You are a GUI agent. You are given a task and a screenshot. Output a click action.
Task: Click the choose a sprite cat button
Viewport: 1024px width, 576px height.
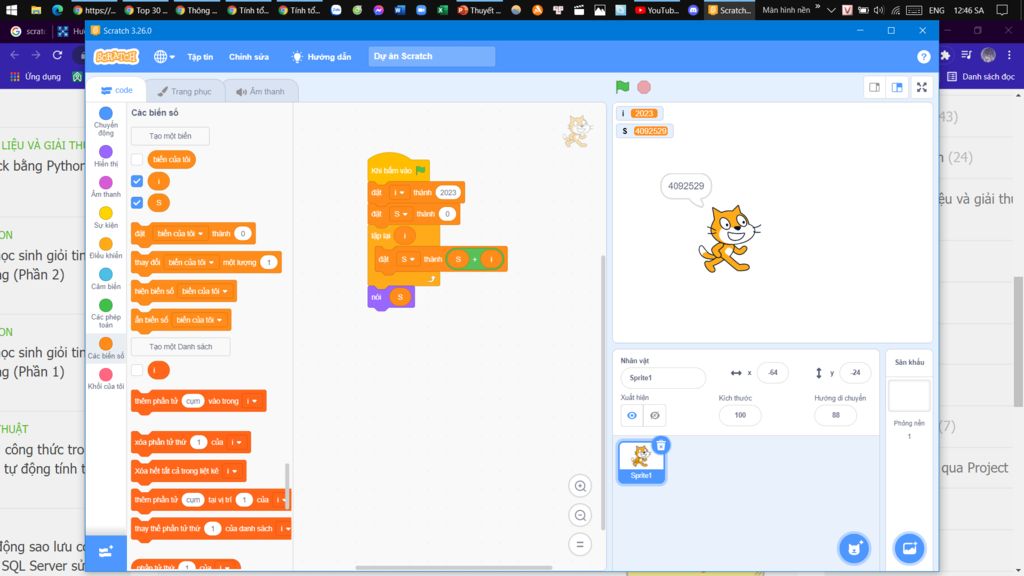pos(854,548)
